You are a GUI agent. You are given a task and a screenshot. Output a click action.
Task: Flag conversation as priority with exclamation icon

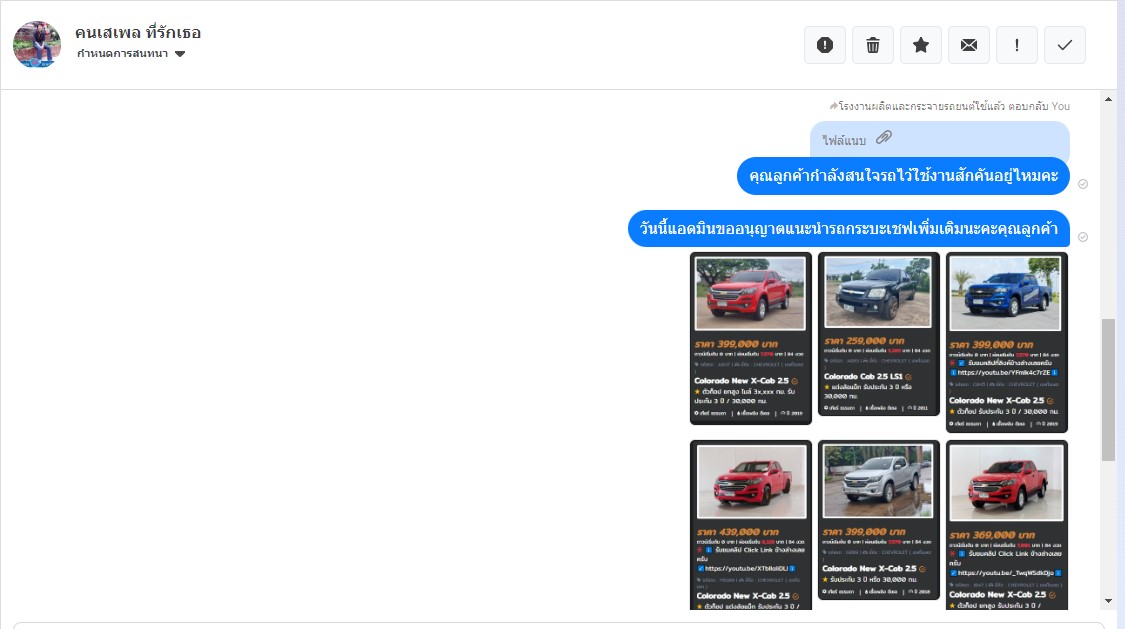(1017, 45)
